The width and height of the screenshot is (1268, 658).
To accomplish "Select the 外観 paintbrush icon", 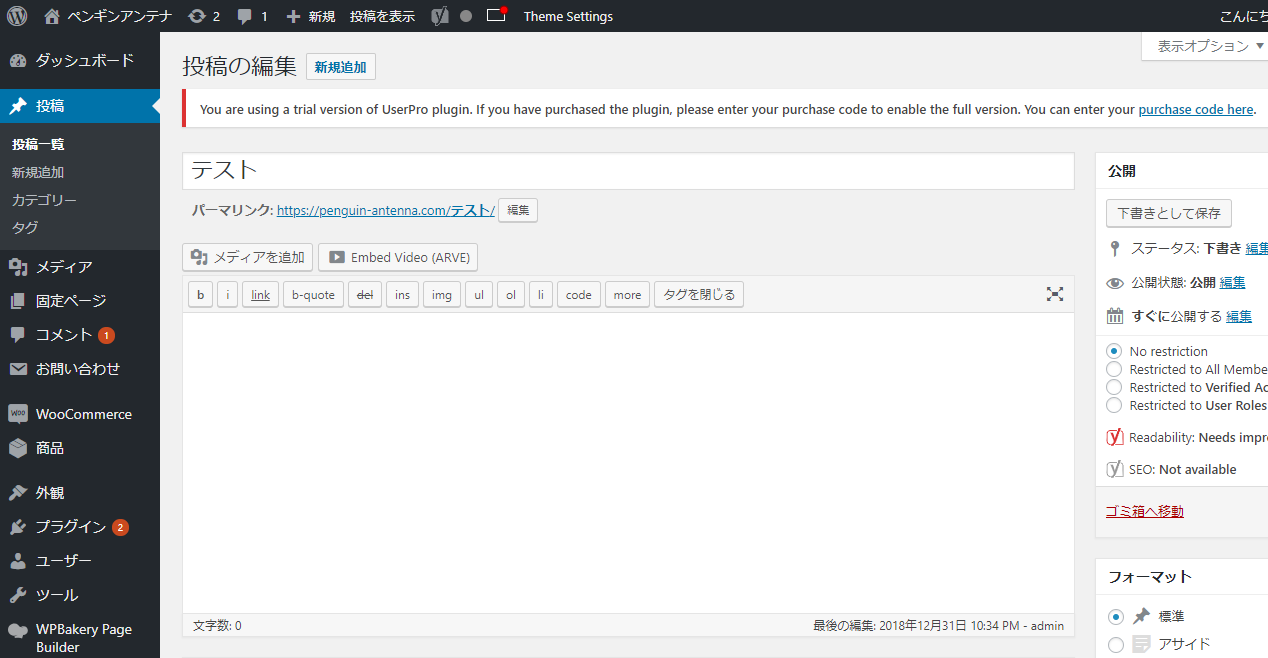I will tap(18, 491).
